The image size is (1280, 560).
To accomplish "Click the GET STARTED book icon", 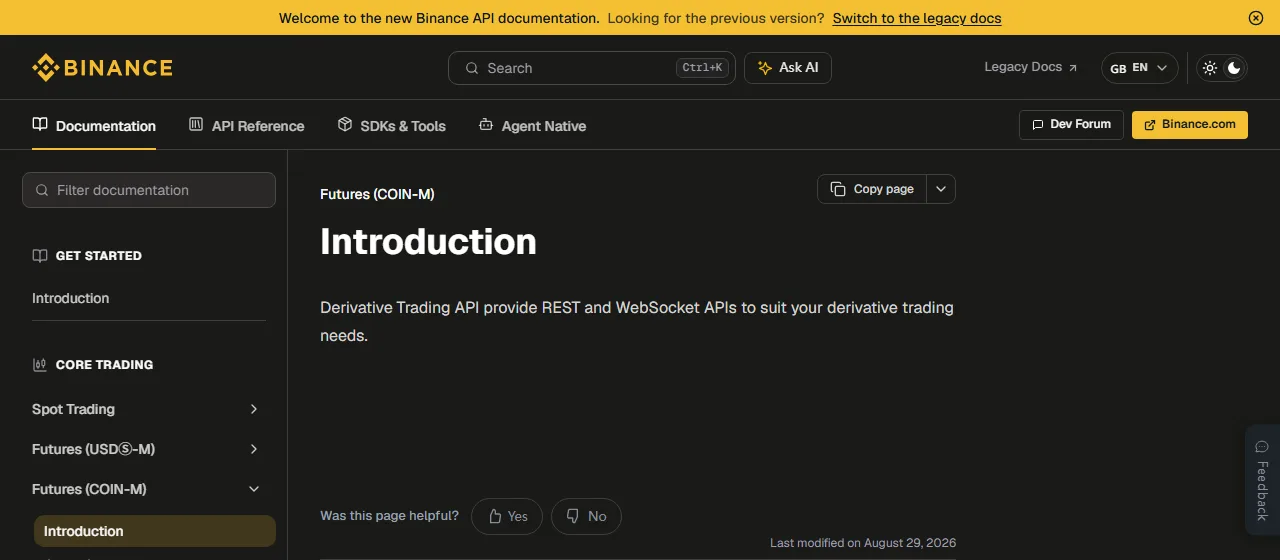I will [x=40, y=256].
